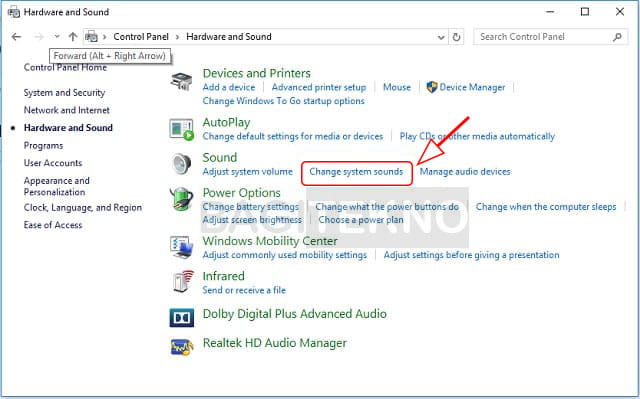Click the Power Options battery icon

(x=181, y=199)
